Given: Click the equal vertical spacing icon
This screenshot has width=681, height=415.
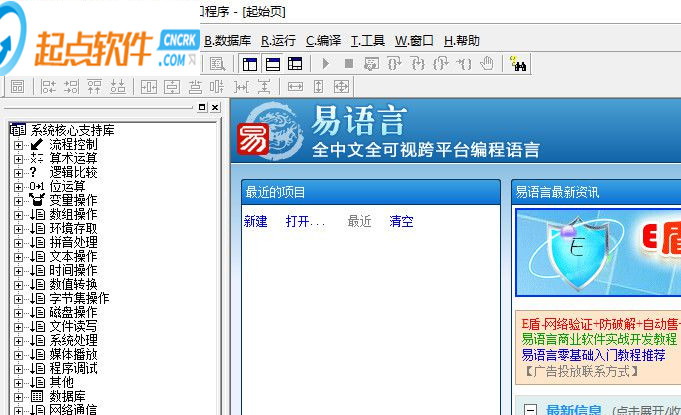Looking at the screenshot, I should tap(264, 87).
